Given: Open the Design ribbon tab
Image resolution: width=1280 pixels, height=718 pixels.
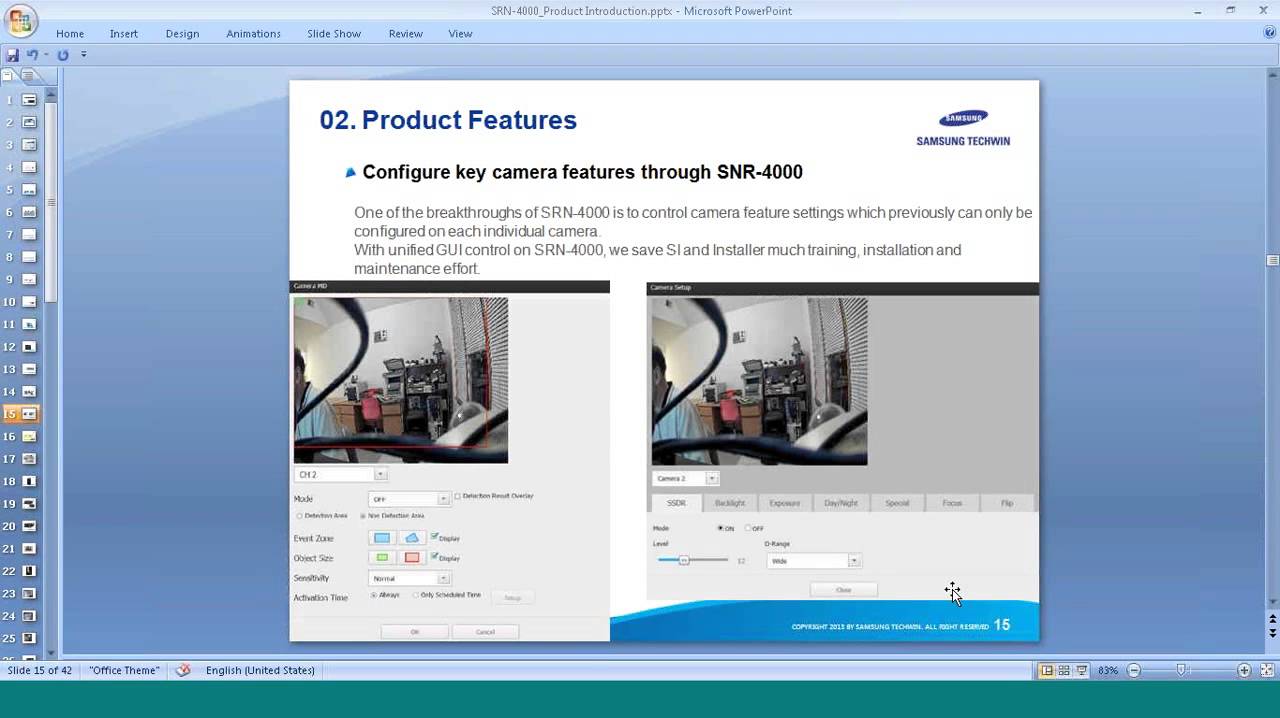Looking at the screenshot, I should click(x=182, y=33).
